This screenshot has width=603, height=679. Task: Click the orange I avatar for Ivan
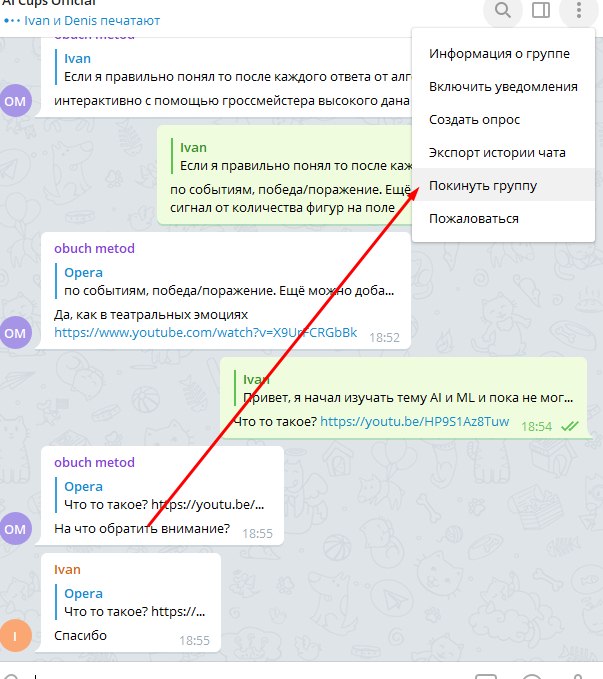point(16,636)
